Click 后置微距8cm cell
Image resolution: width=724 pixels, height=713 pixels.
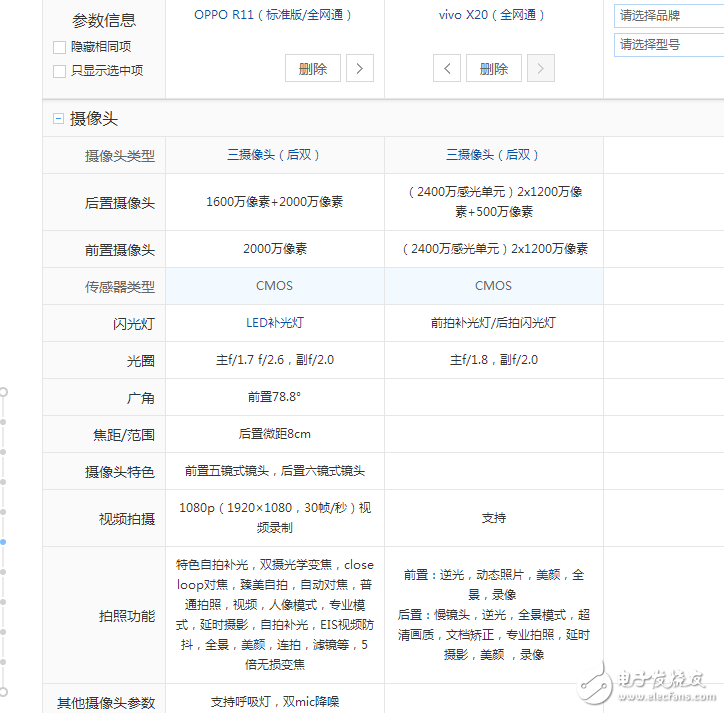[x=275, y=434]
